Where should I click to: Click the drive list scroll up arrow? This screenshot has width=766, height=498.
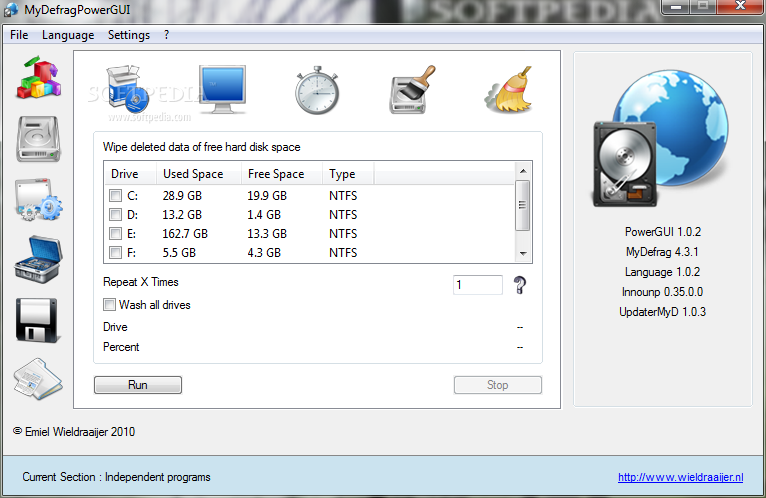pos(523,171)
